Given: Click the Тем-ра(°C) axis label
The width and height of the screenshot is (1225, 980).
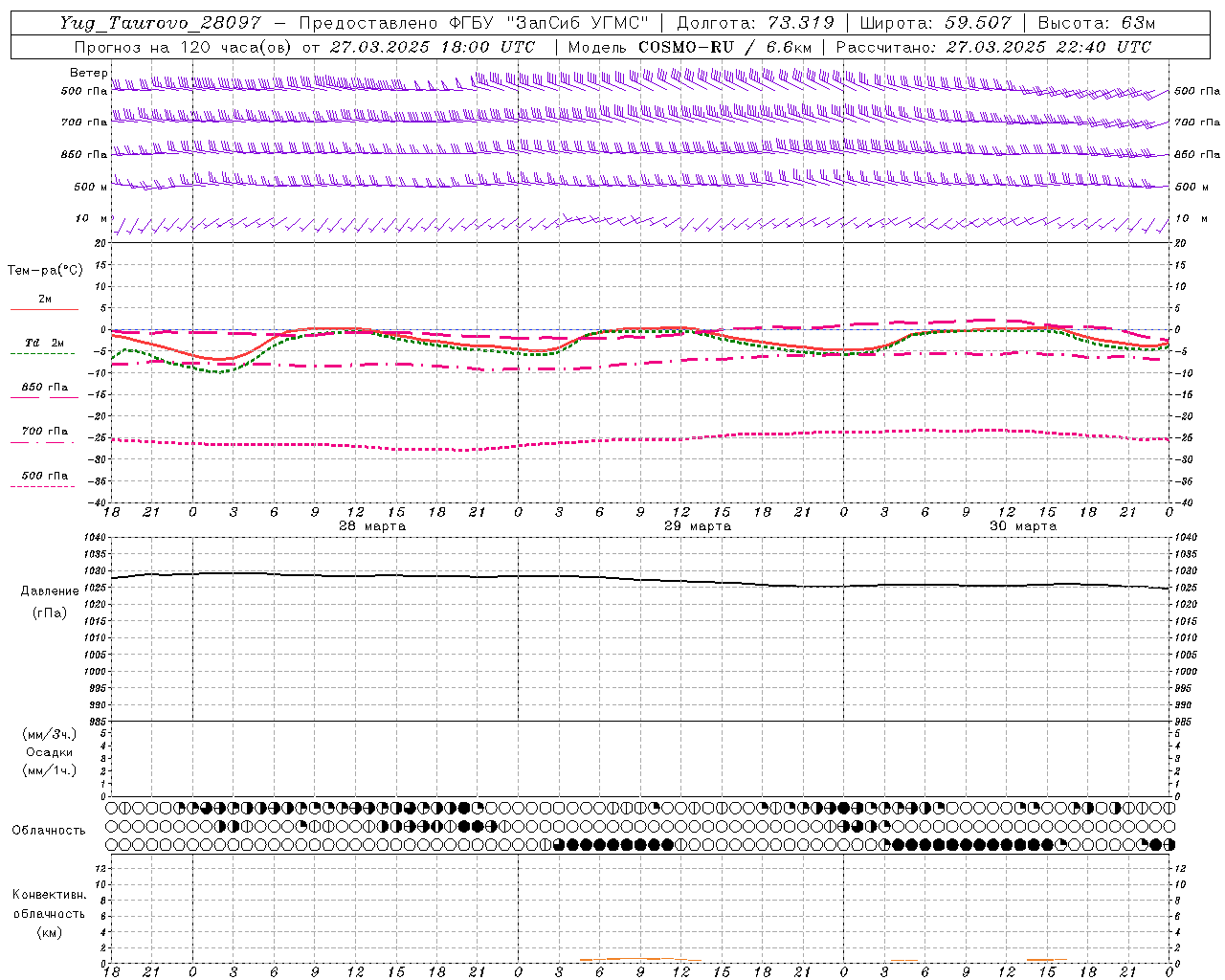Looking at the screenshot, I should tap(45, 271).
